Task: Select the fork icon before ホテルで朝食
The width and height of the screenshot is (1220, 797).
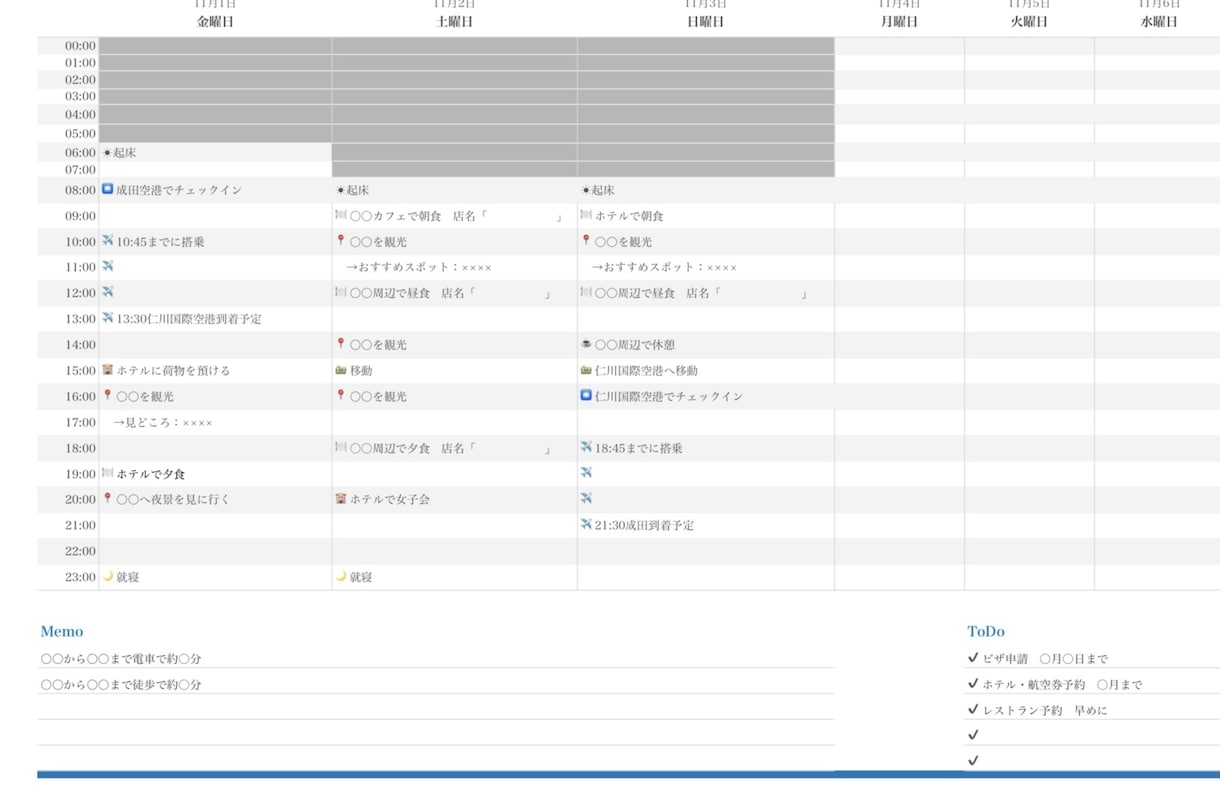Action: (x=586, y=215)
